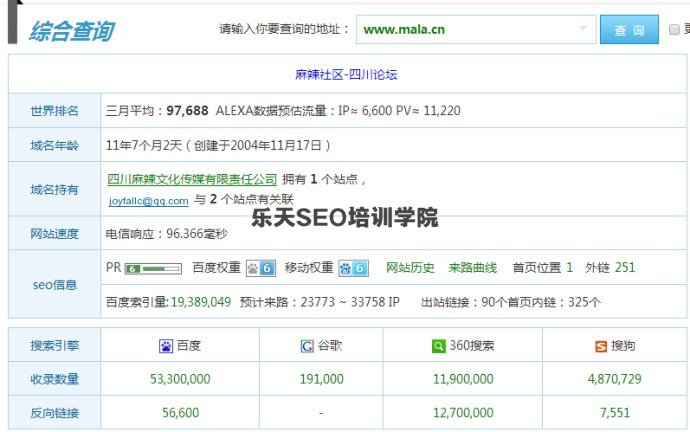Click the www.mala.cn address input field
The height and width of the screenshot is (432, 690).
(476, 29)
